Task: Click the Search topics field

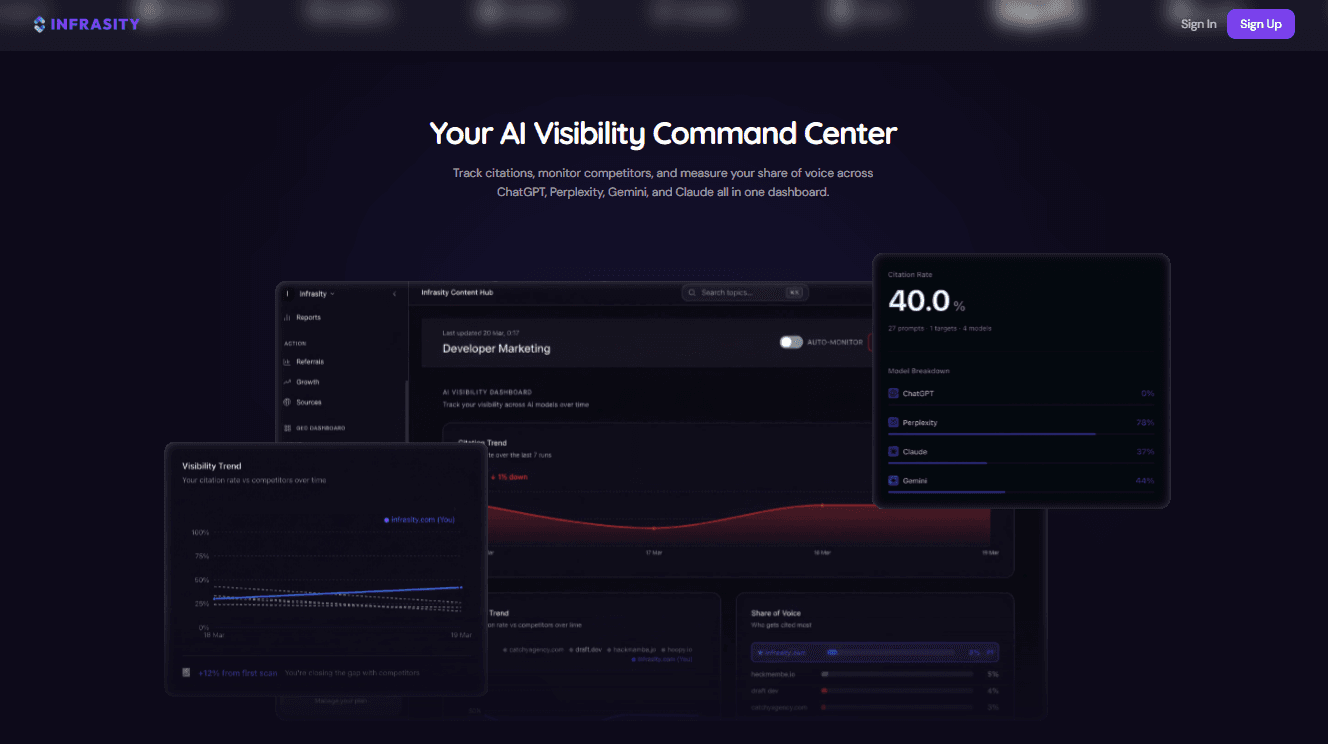Action: click(745, 293)
